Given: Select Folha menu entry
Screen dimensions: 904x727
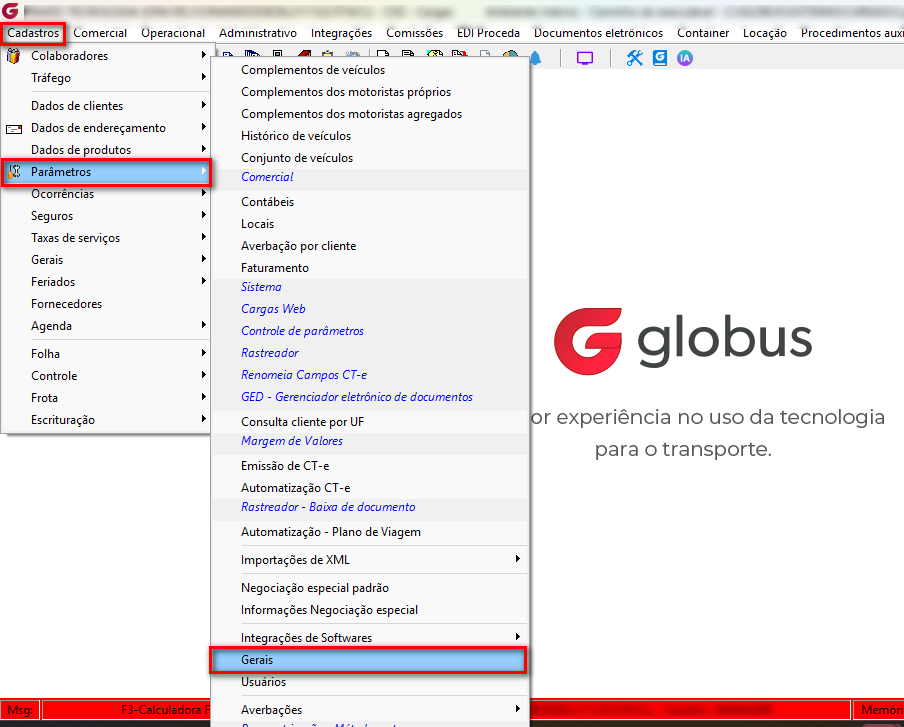Looking at the screenshot, I should tap(106, 353).
